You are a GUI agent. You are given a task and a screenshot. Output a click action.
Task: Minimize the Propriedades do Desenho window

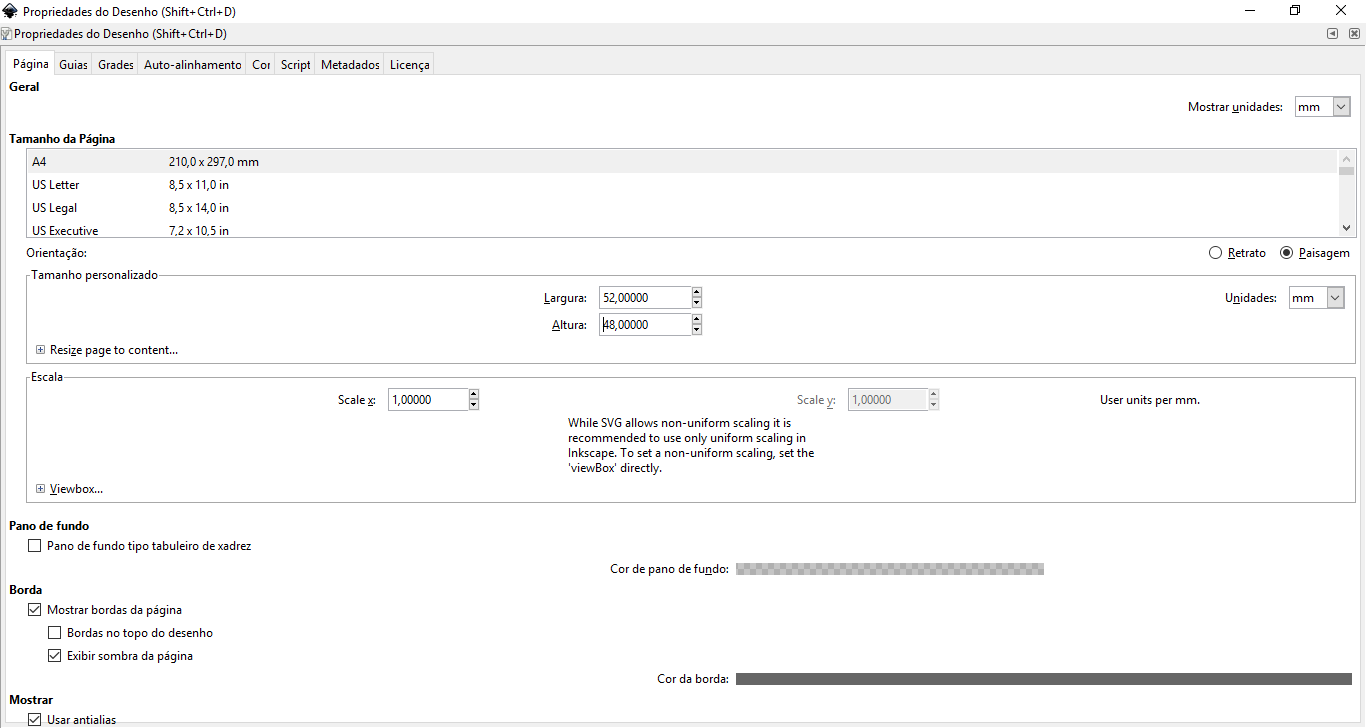pyautogui.click(x=1250, y=11)
